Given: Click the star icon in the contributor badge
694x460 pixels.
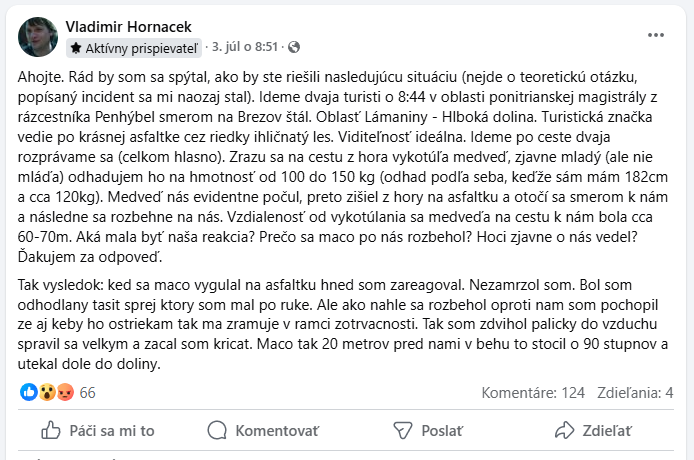Looking at the screenshot, I should [77, 48].
